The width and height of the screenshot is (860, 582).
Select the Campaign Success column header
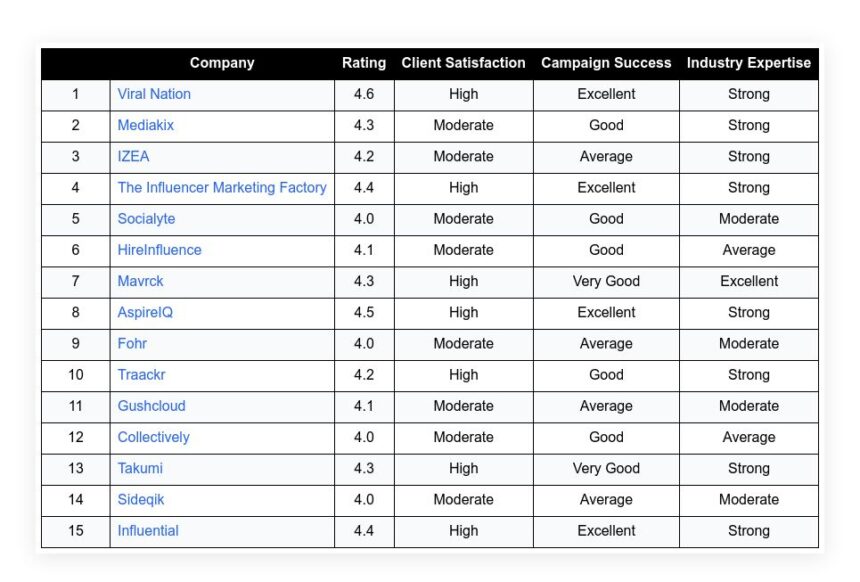click(606, 63)
